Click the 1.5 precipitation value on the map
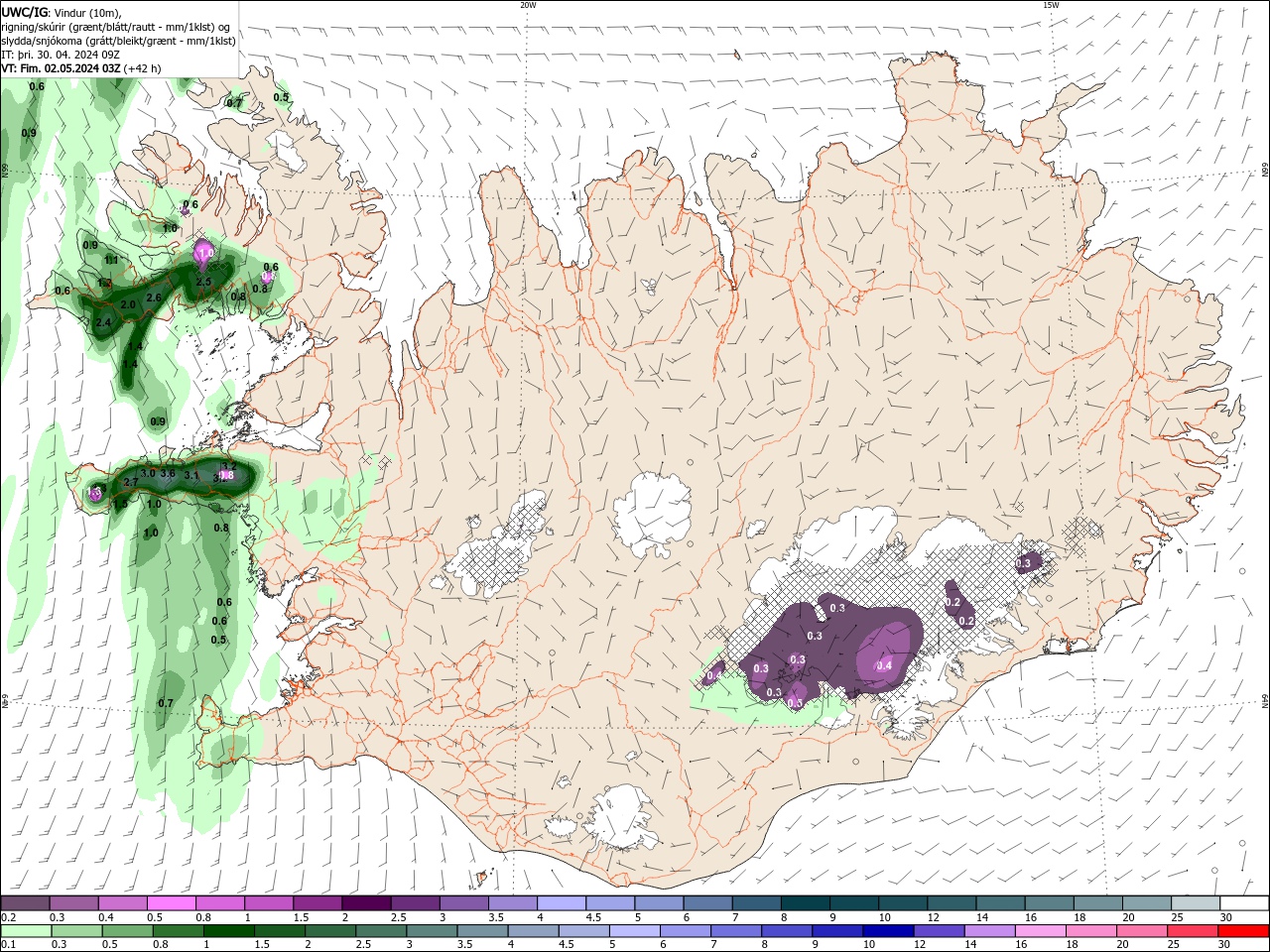The width and height of the screenshot is (1270, 952). [x=120, y=504]
